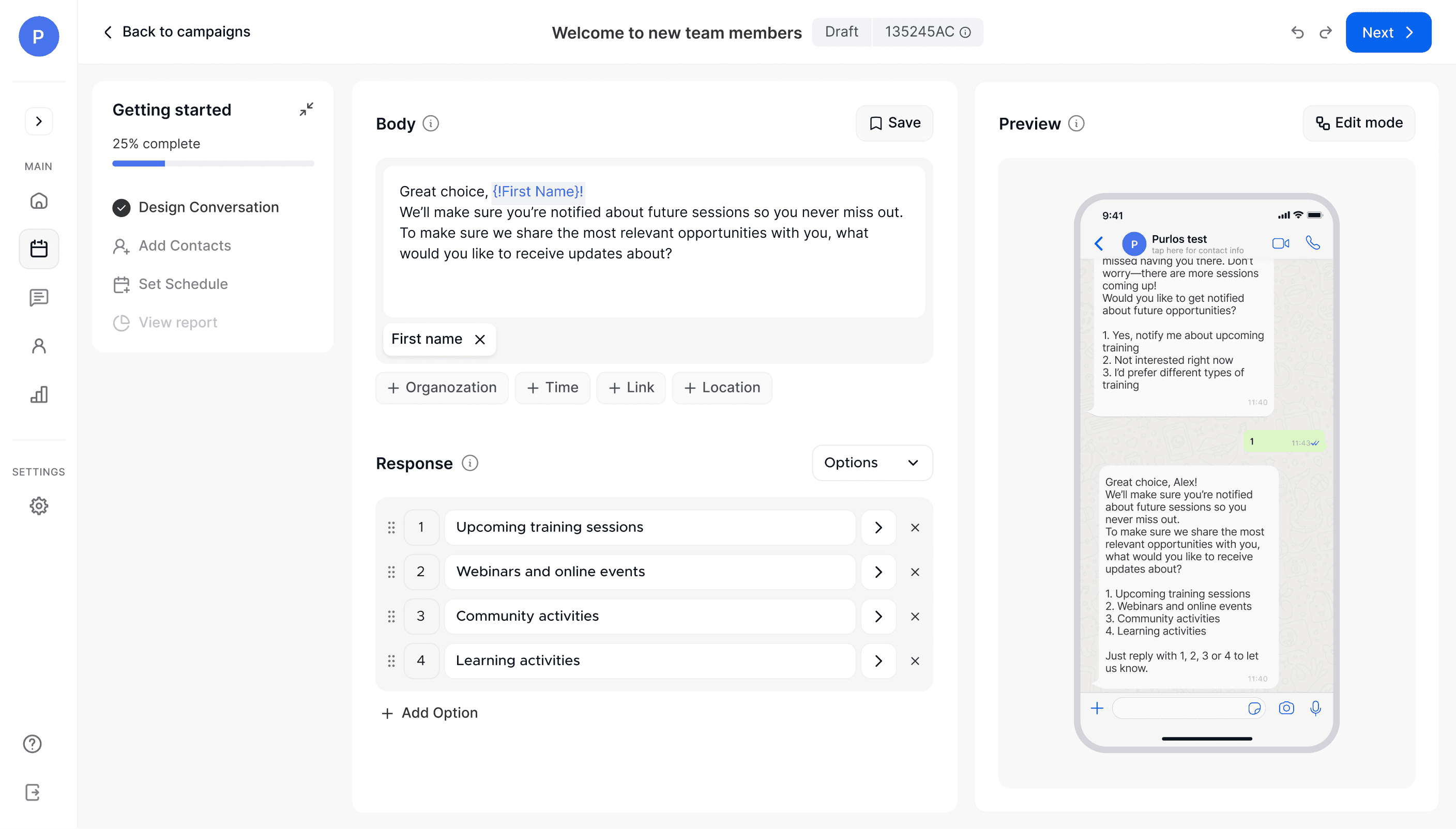
Task: Edit the Upcoming training sessions option field
Action: (650, 527)
